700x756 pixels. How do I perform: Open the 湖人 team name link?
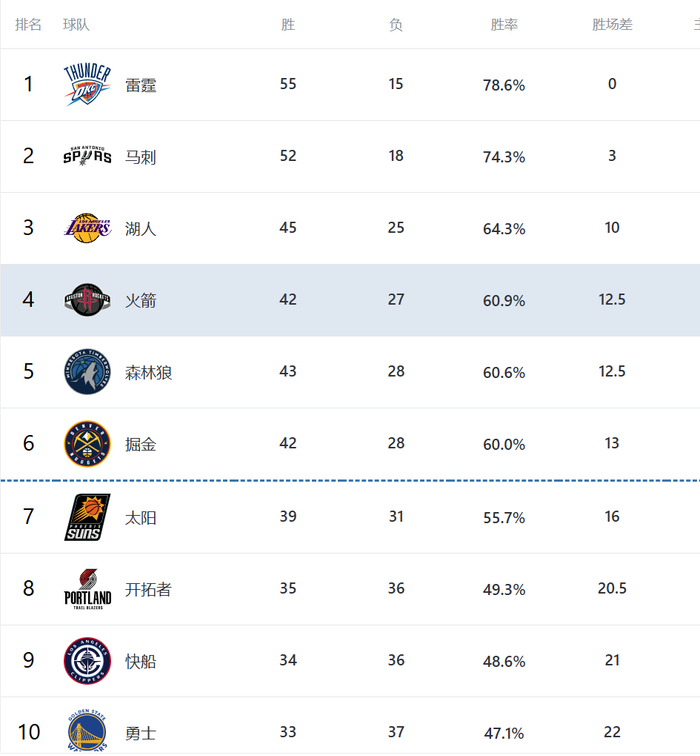pos(141,228)
